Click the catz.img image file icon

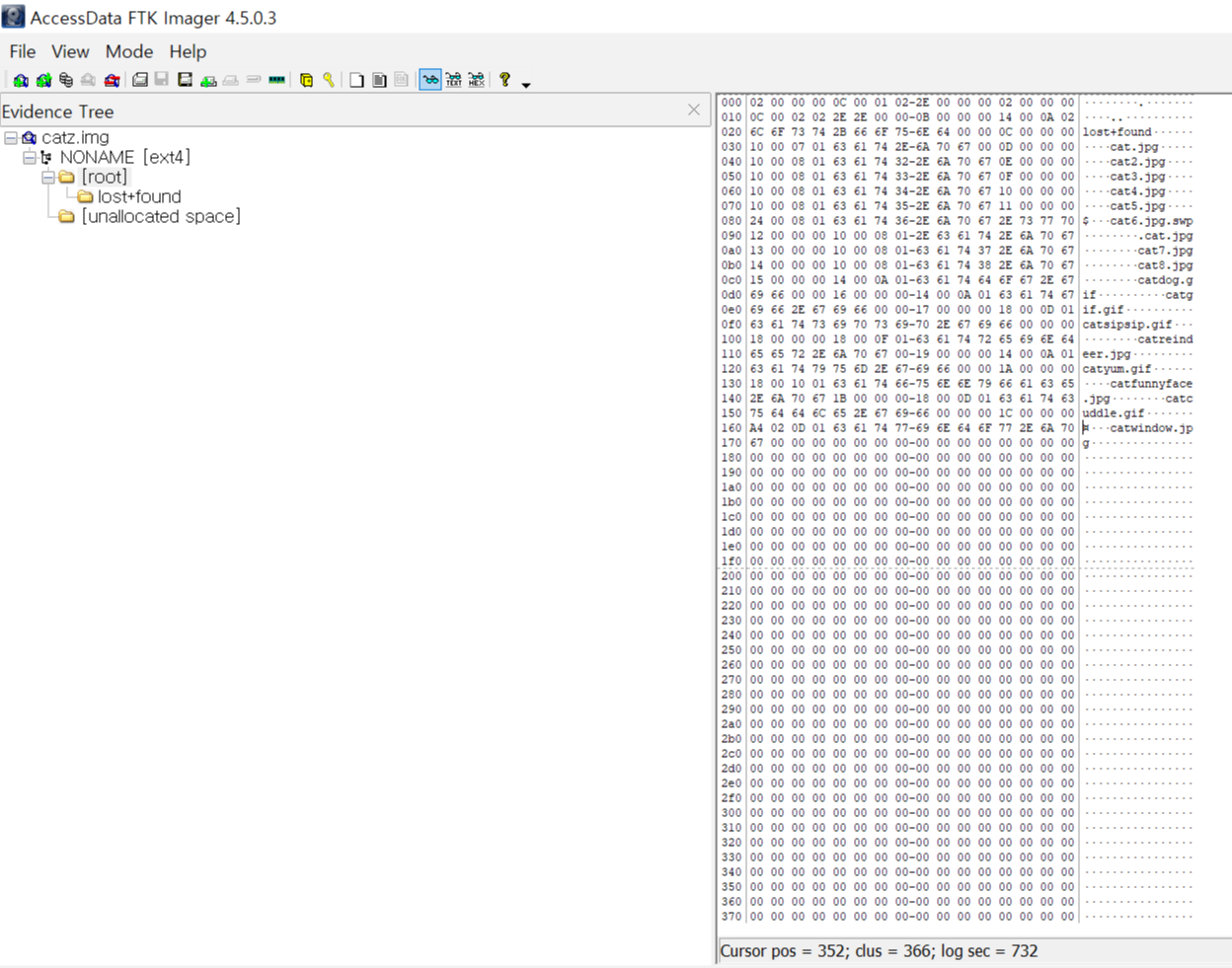pos(29,137)
